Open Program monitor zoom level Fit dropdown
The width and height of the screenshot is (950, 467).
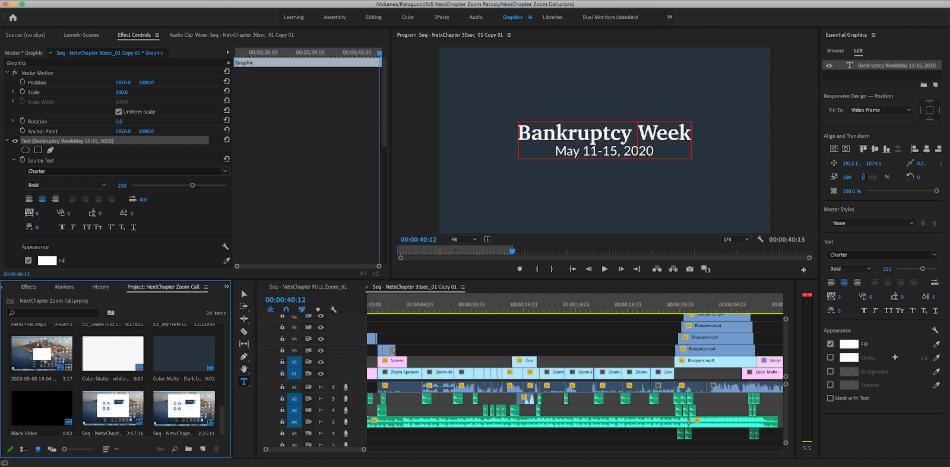[x=463, y=239]
